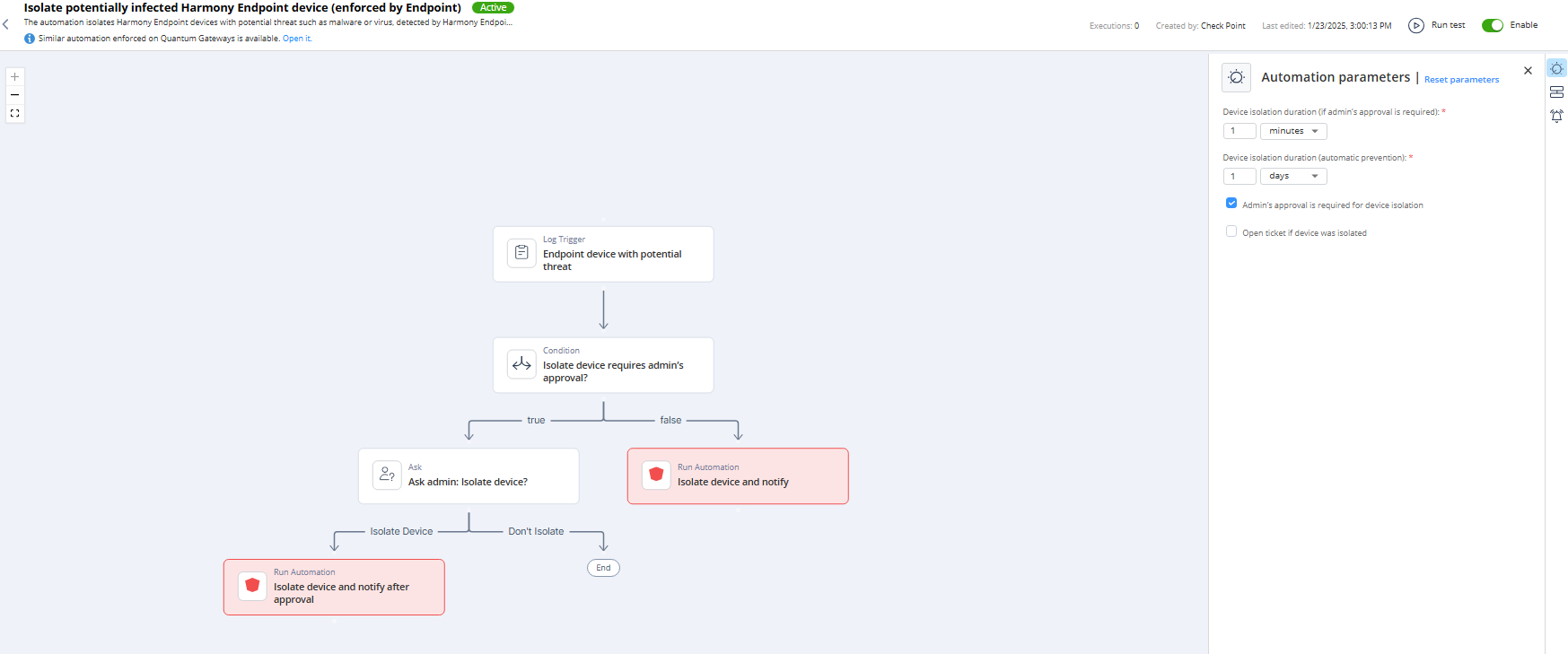Click the Condition branch icon
Screen dimensions: 1568x654
(x=521, y=364)
